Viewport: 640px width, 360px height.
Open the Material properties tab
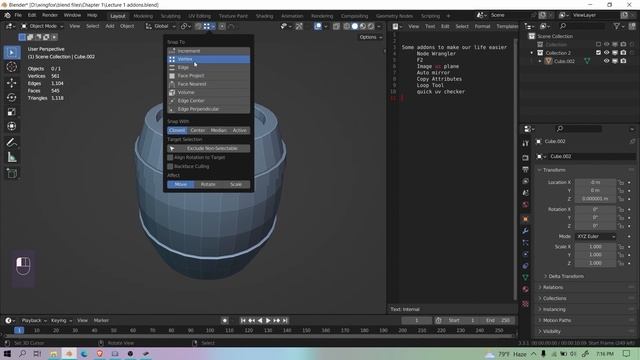click(525, 289)
